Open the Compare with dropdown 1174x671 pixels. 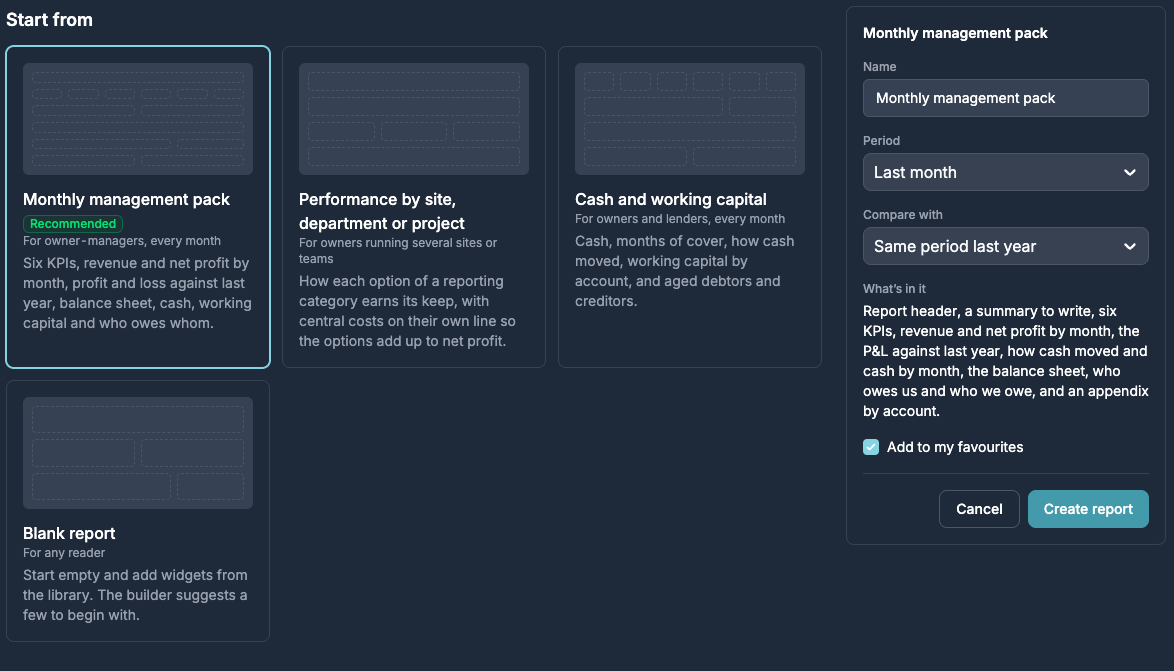pyautogui.click(x=1006, y=246)
